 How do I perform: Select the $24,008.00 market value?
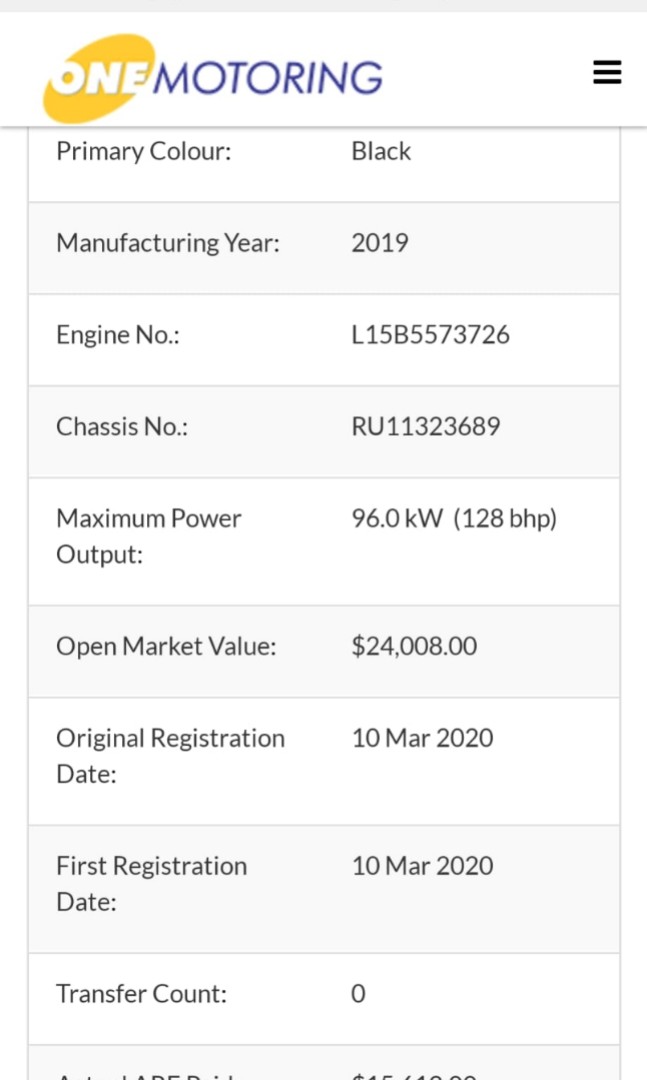pyautogui.click(x=414, y=646)
